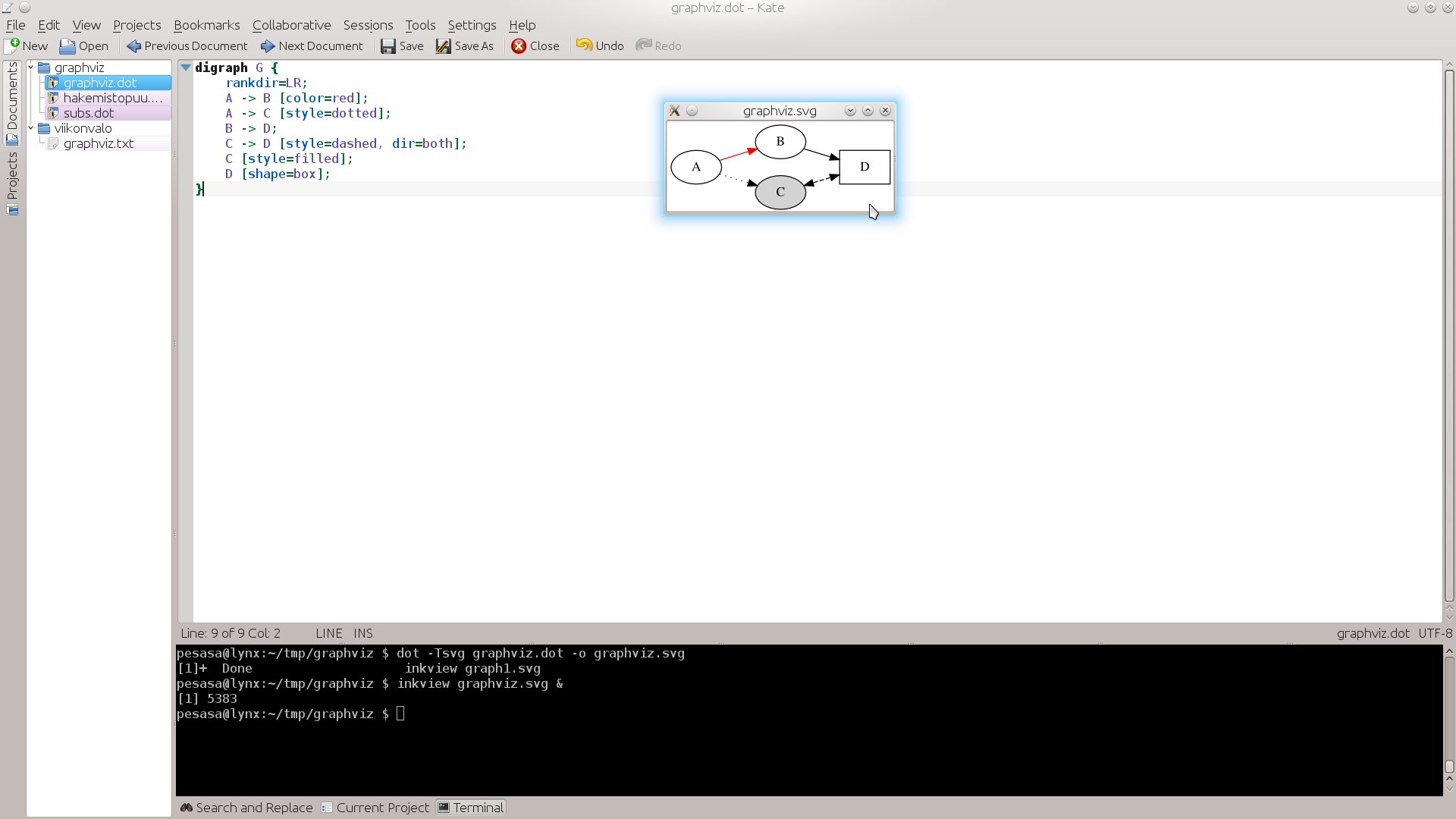Click node B in graphviz.svg window
Screen dimensions: 1456x819
(x=780, y=142)
